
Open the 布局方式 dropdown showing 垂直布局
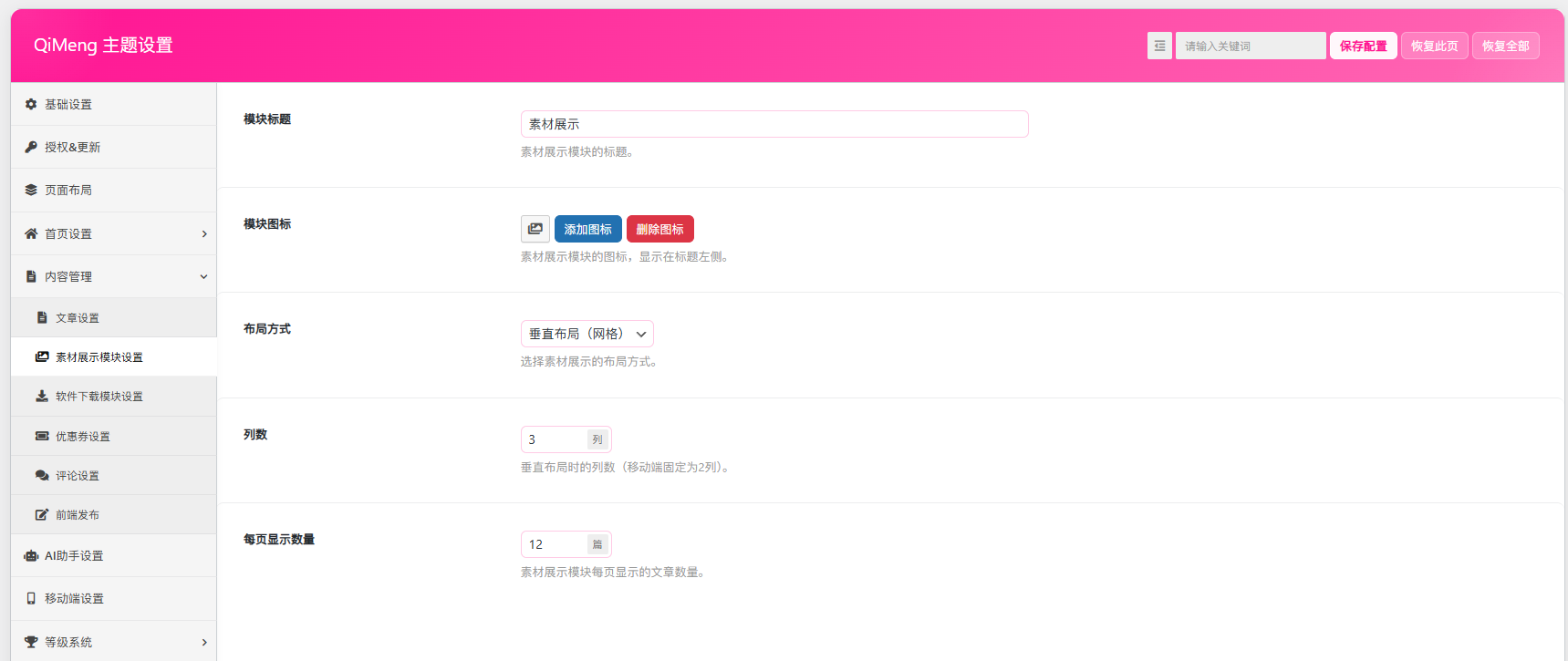pyautogui.click(x=587, y=334)
